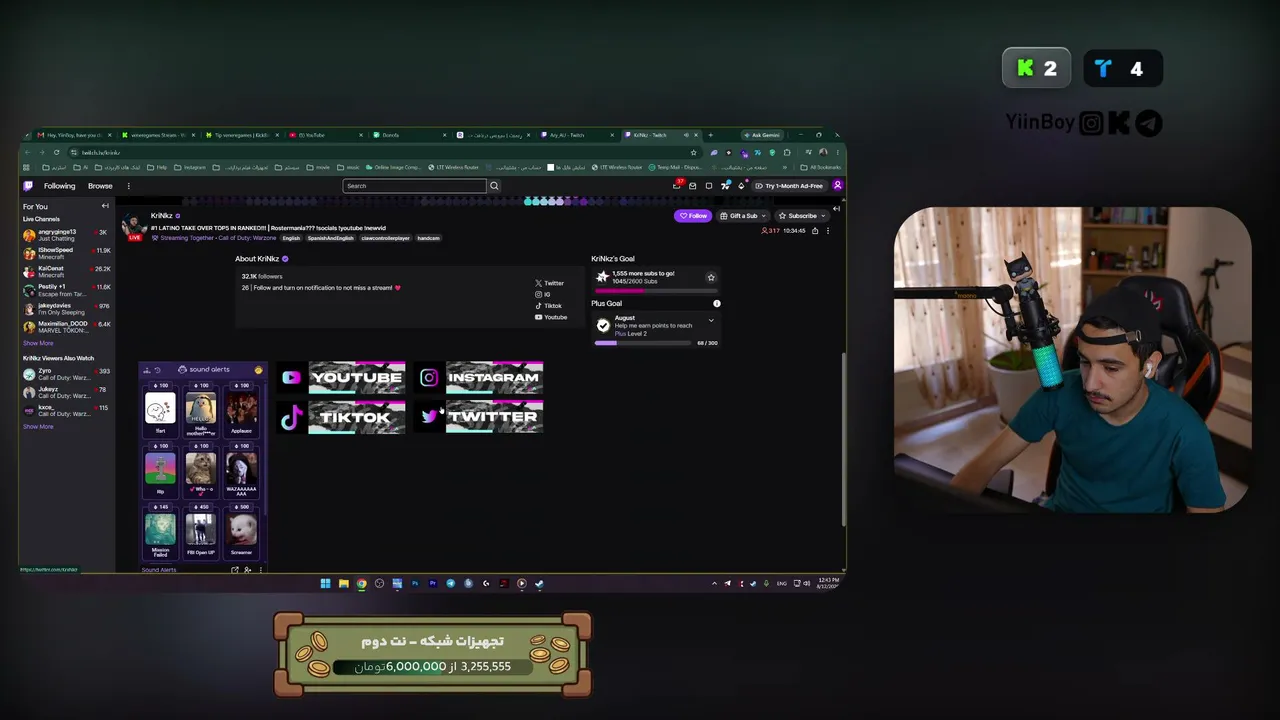Show More under Viewers Also Watch
The width and height of the screenshot is (1280, 720).
pos(38,426)
